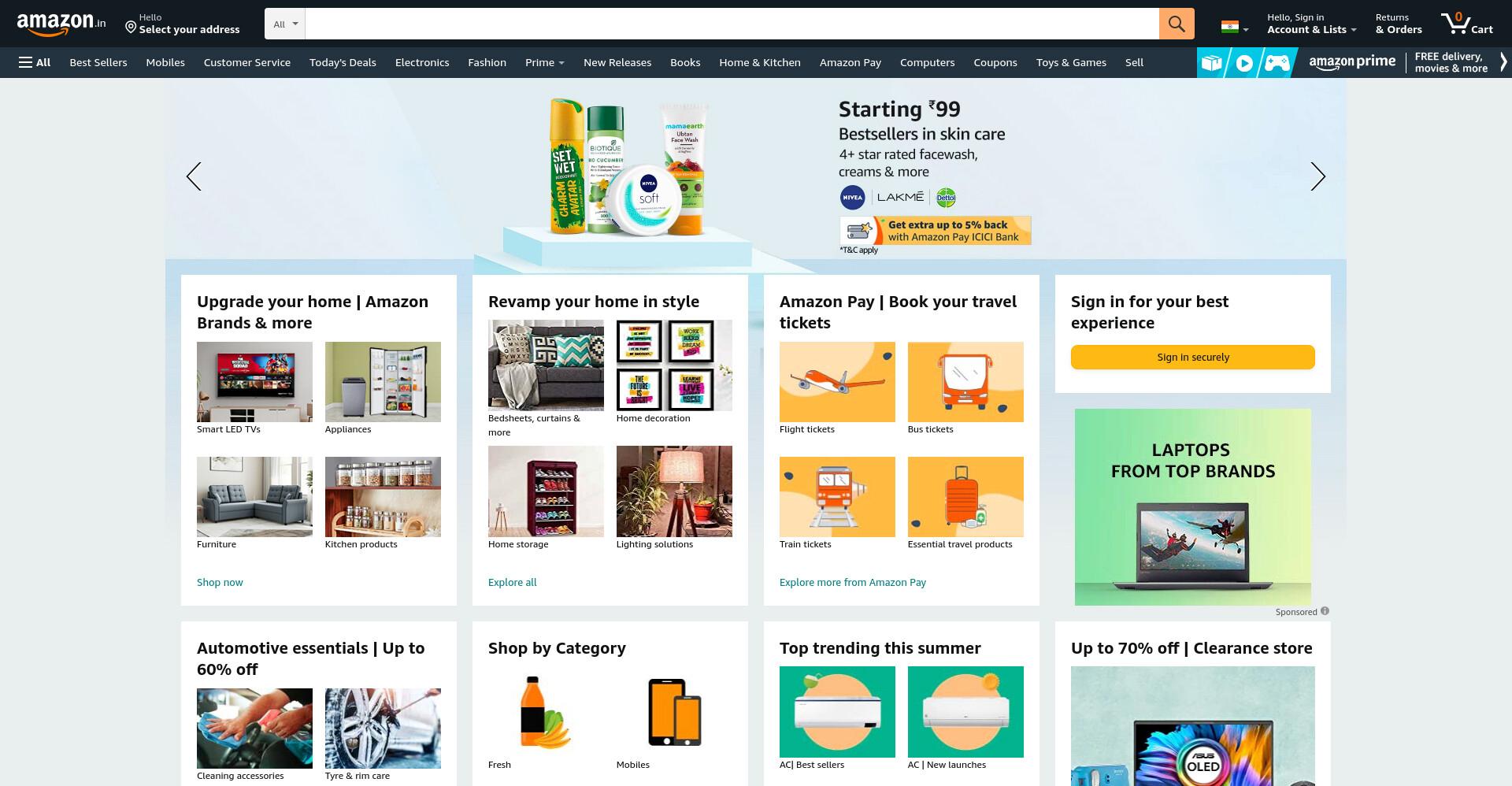Click the Amazon Pay ICICI Bank offer banner
Screen dimensions: 1512x786
(x=936, y=231)
